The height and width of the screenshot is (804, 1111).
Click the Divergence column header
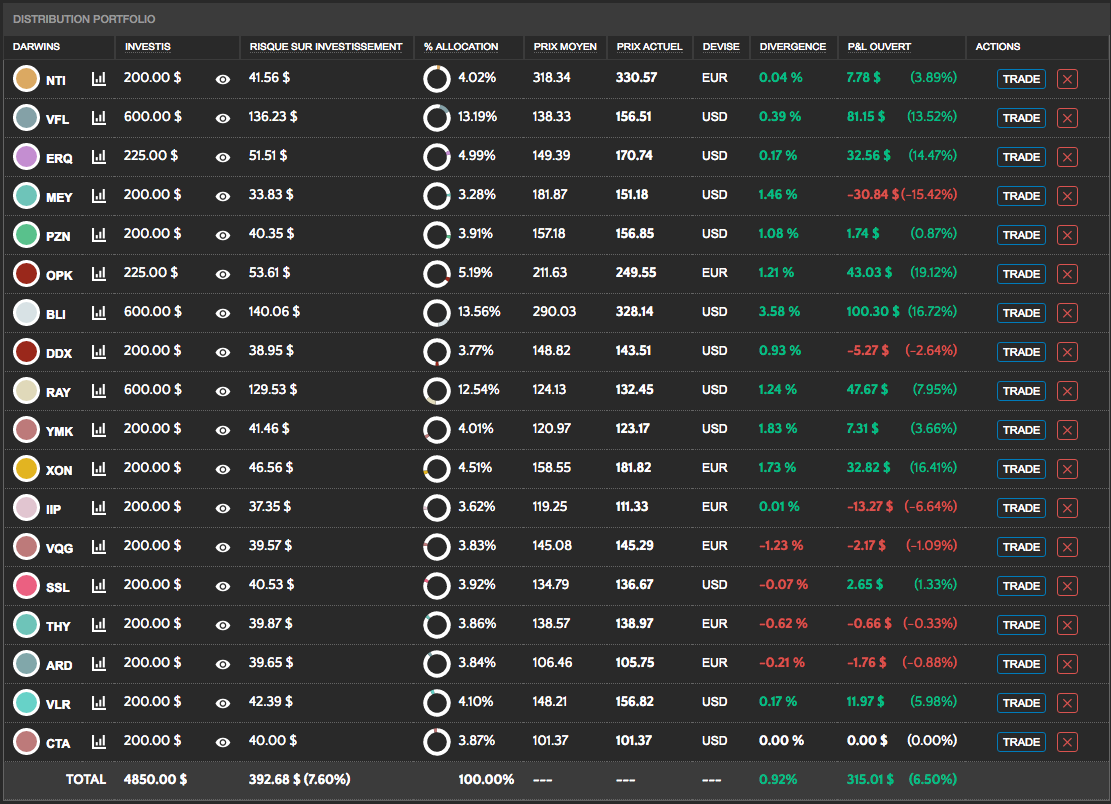(x=792, y=47)
